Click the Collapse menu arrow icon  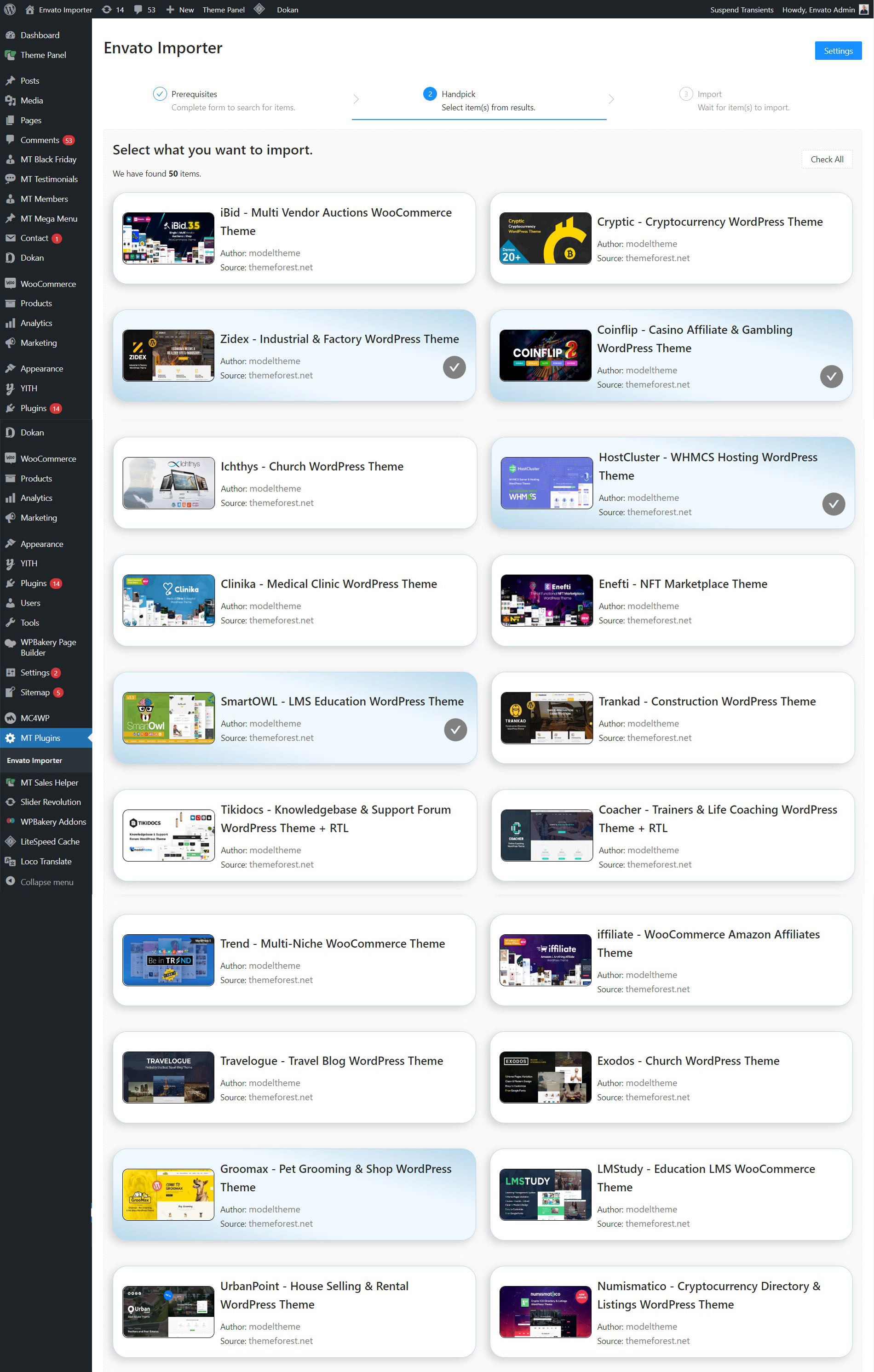tap(10, 881)
